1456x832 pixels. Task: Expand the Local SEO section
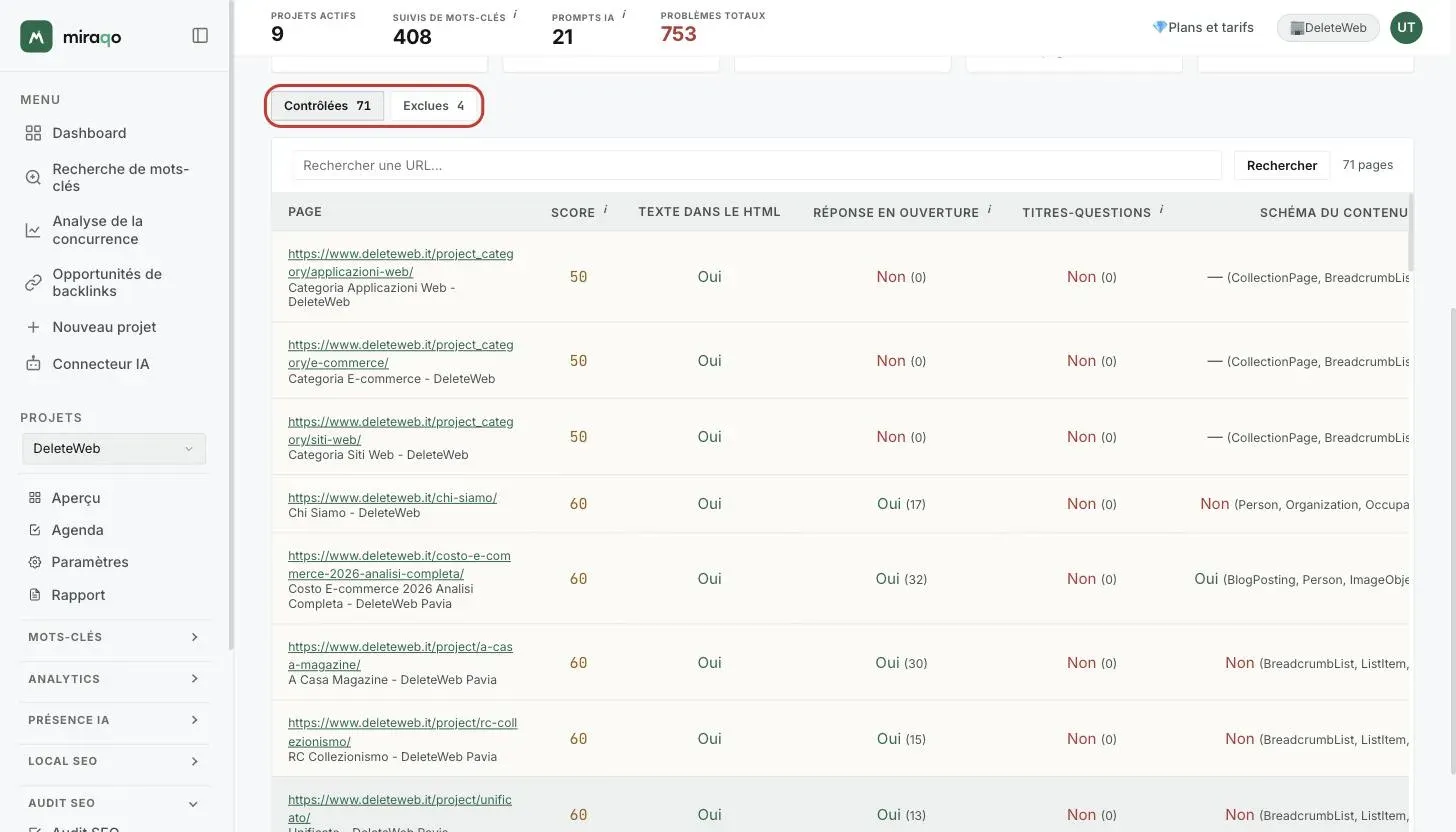coord(114,761)
